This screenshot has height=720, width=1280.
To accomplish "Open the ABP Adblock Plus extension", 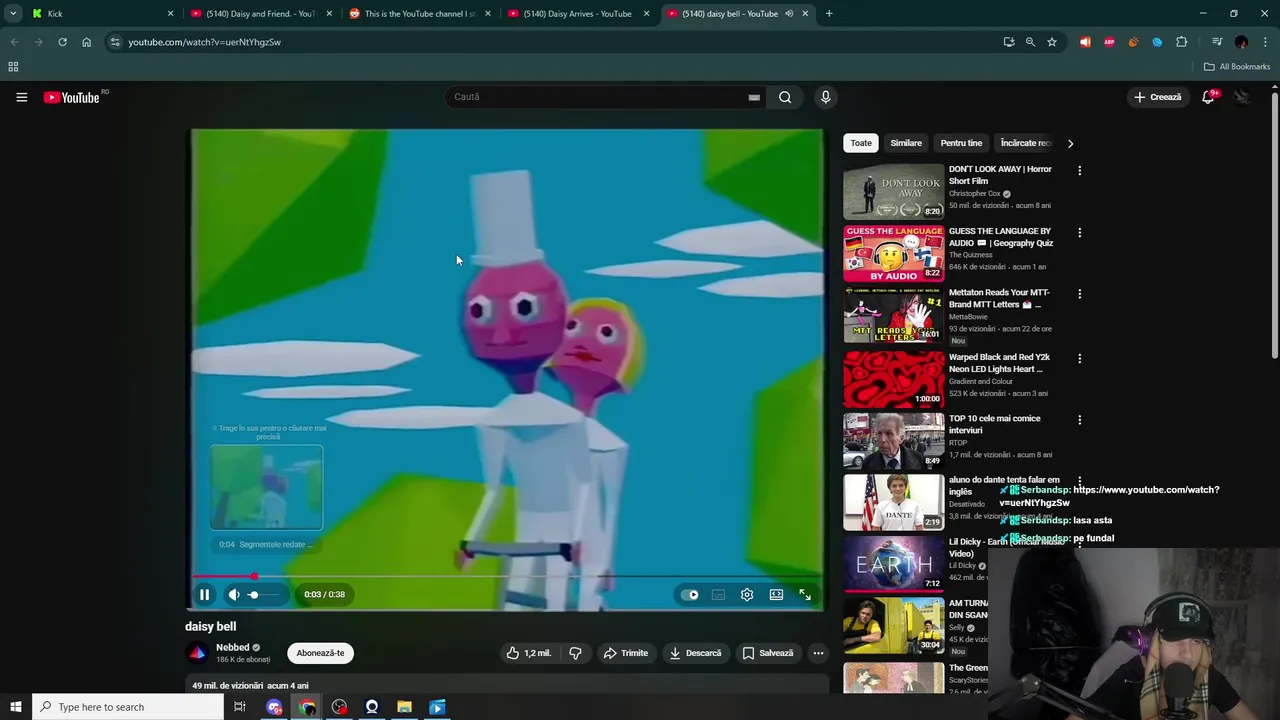I will tap(1109, 42).
